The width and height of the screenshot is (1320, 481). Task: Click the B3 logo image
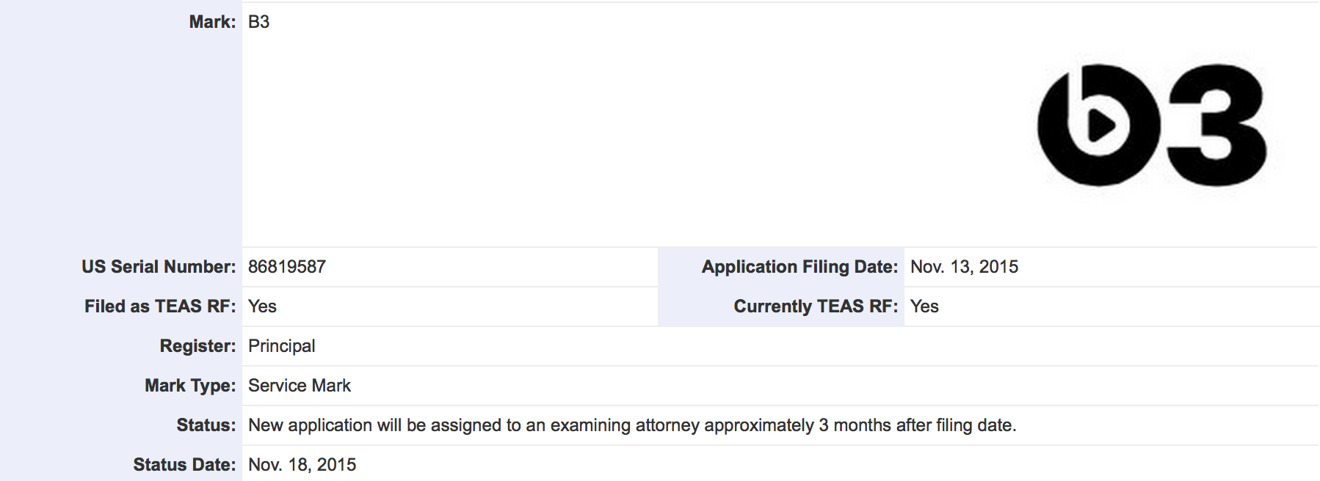point(1153,125)
